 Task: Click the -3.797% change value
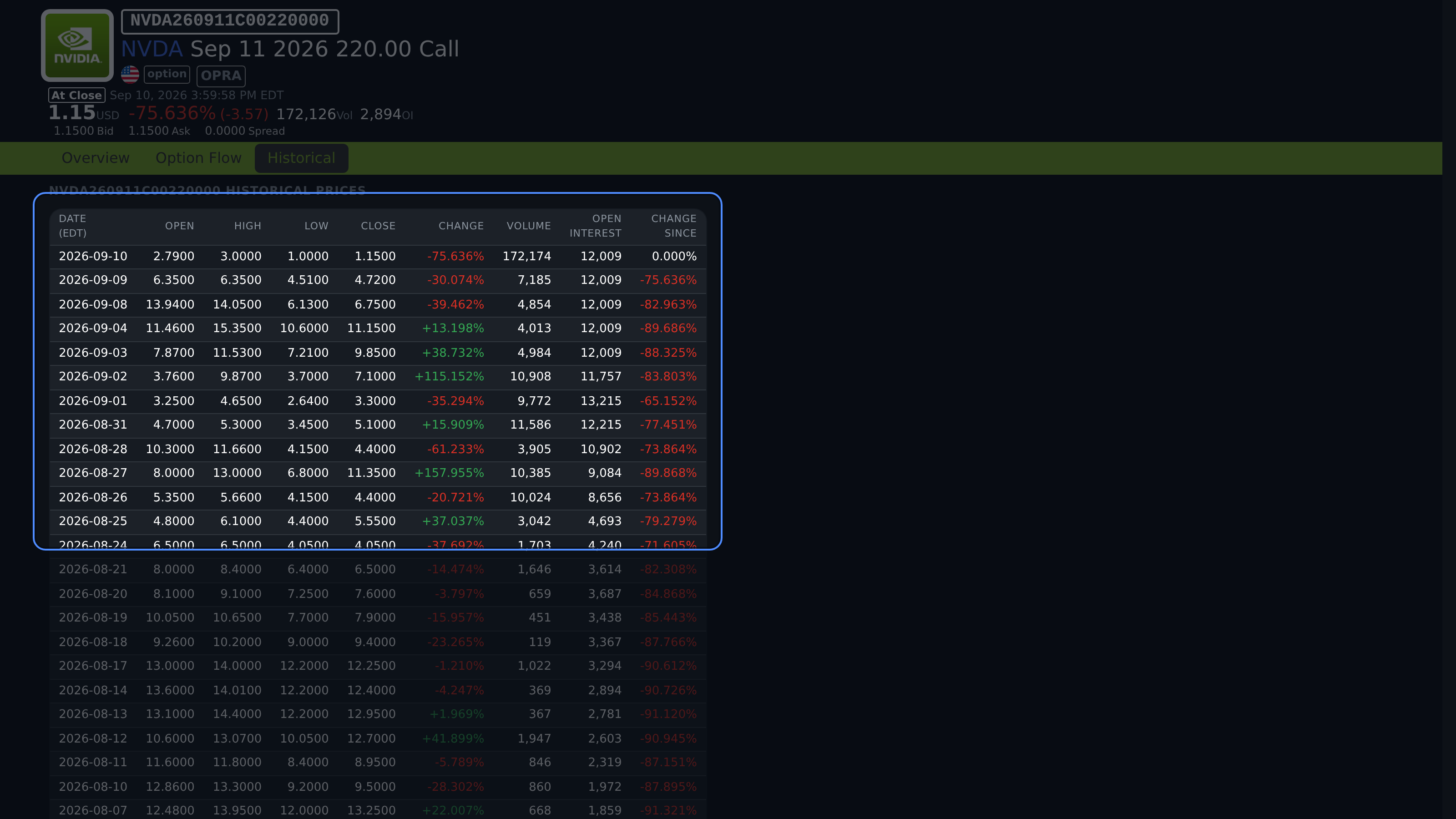pos(459,594)
